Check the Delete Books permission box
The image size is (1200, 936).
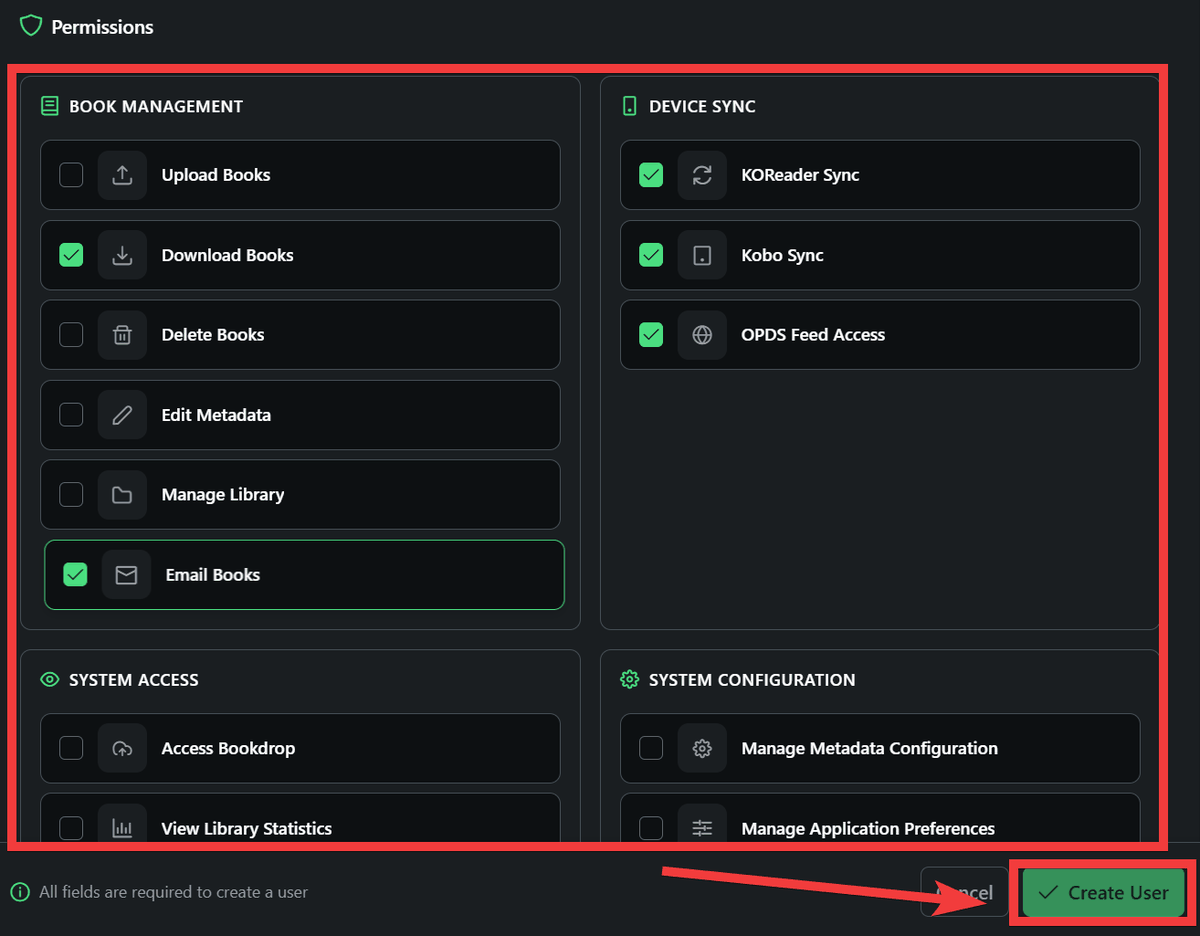point(71,335)
